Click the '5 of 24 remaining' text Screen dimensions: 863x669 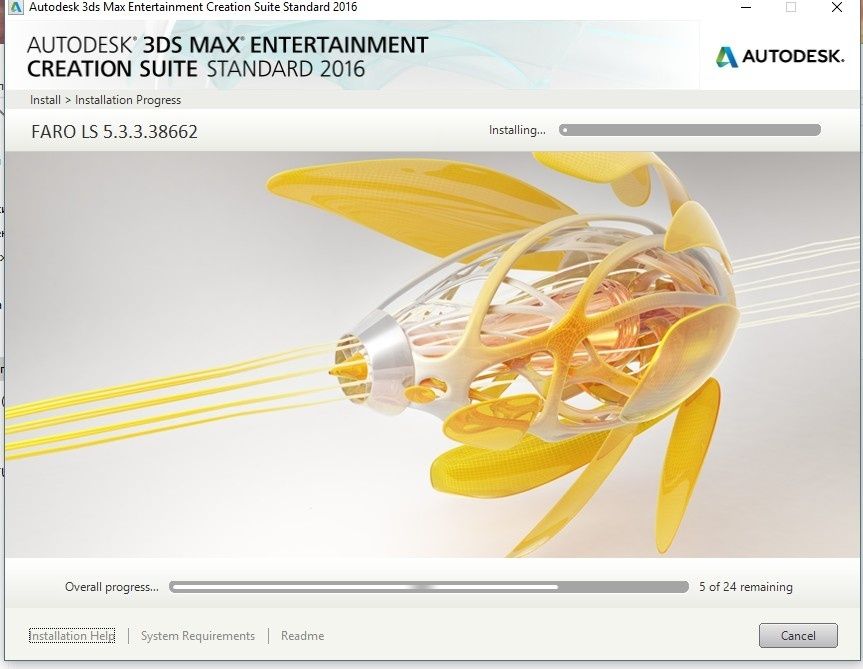point(746,587)
